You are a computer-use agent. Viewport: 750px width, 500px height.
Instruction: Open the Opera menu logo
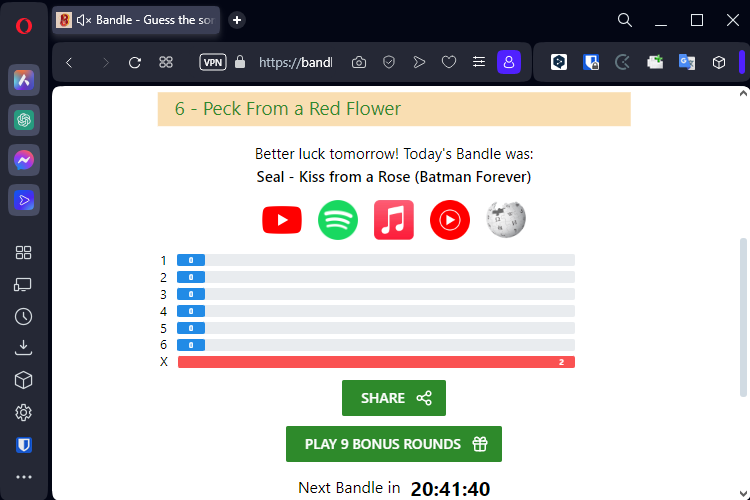24,25
